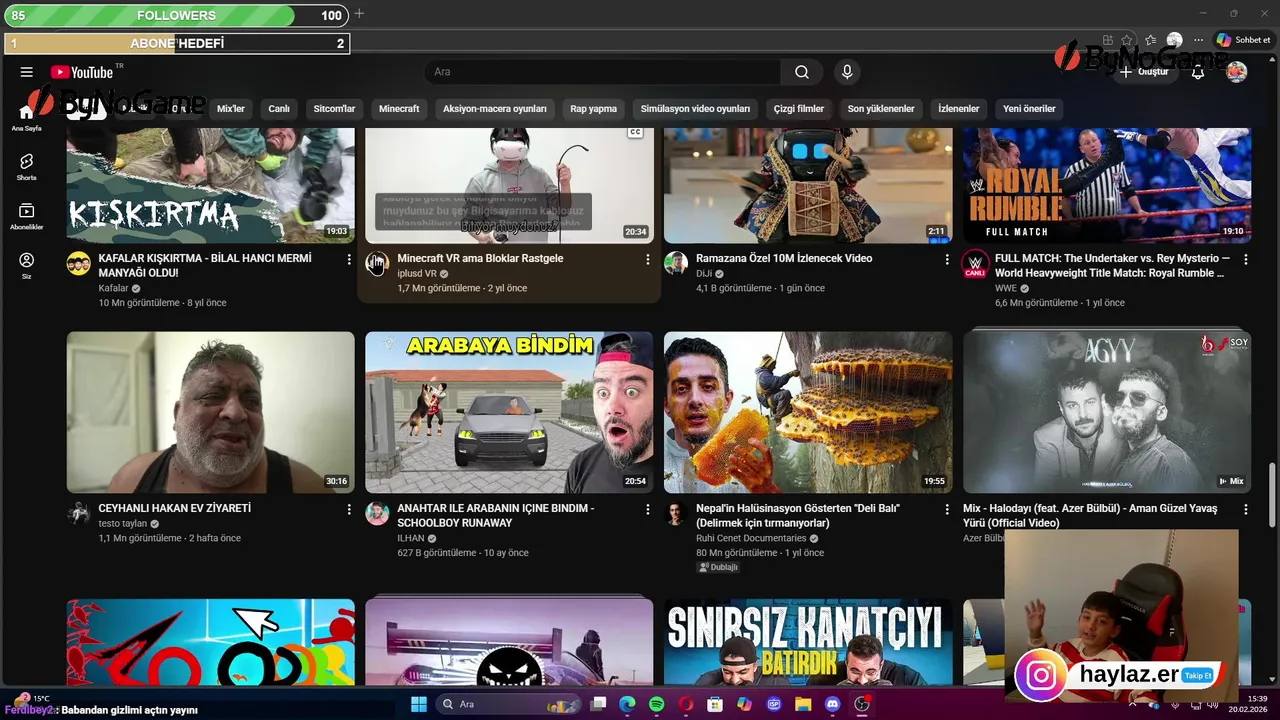
Task: Open options for Minecraft VR video
Action: pos(648,259)
